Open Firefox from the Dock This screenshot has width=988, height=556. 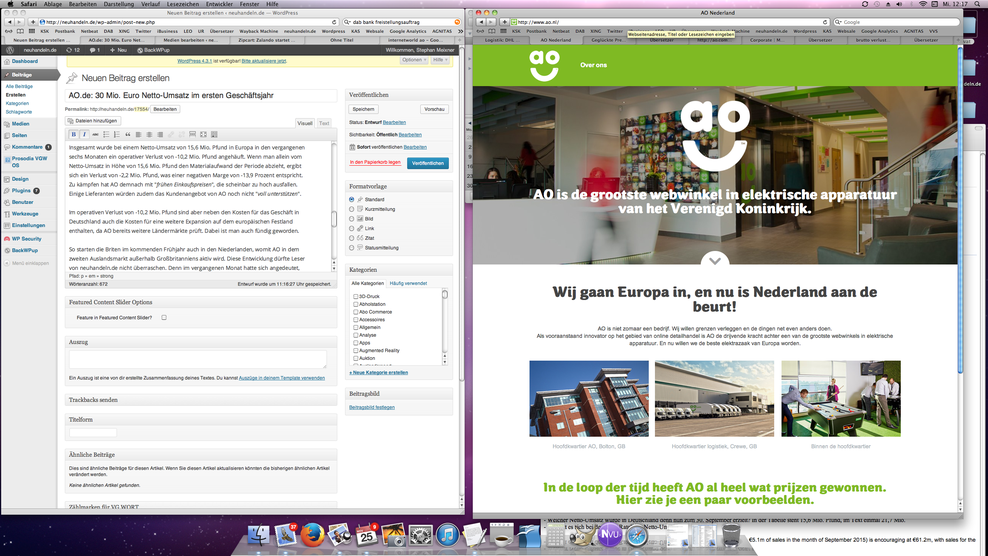pos(312,535)
